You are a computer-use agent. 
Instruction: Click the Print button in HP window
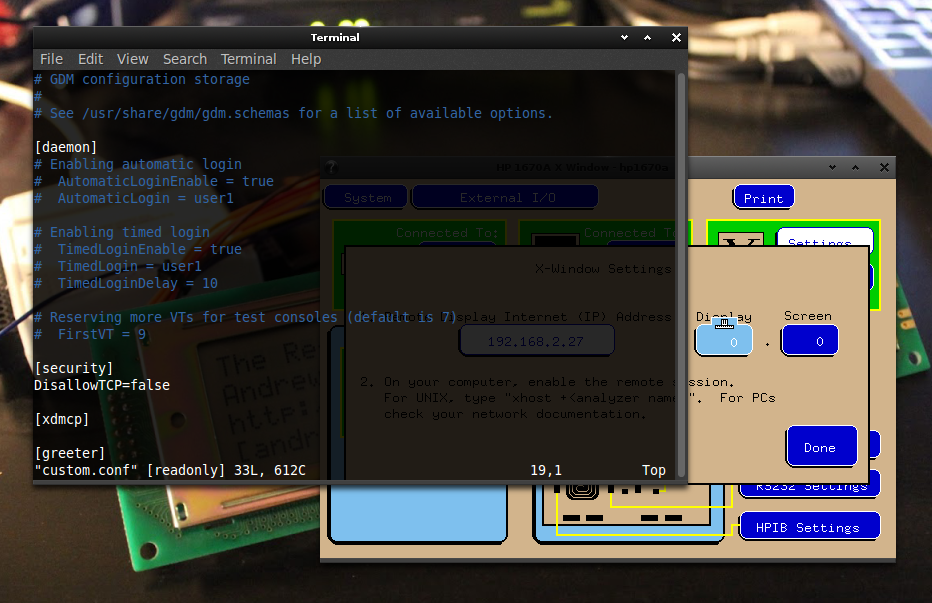pos(763,198)
